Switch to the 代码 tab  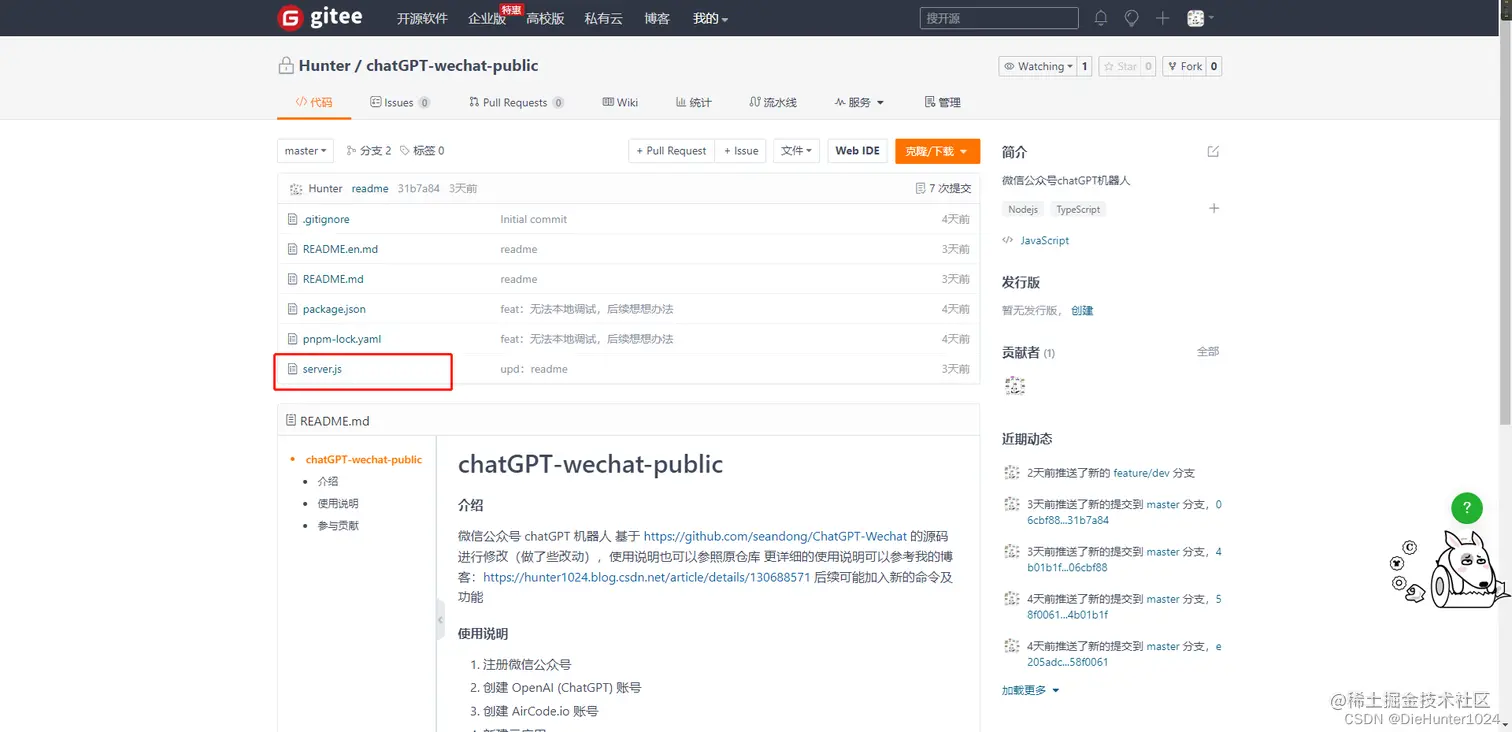(x=314, y=102)
